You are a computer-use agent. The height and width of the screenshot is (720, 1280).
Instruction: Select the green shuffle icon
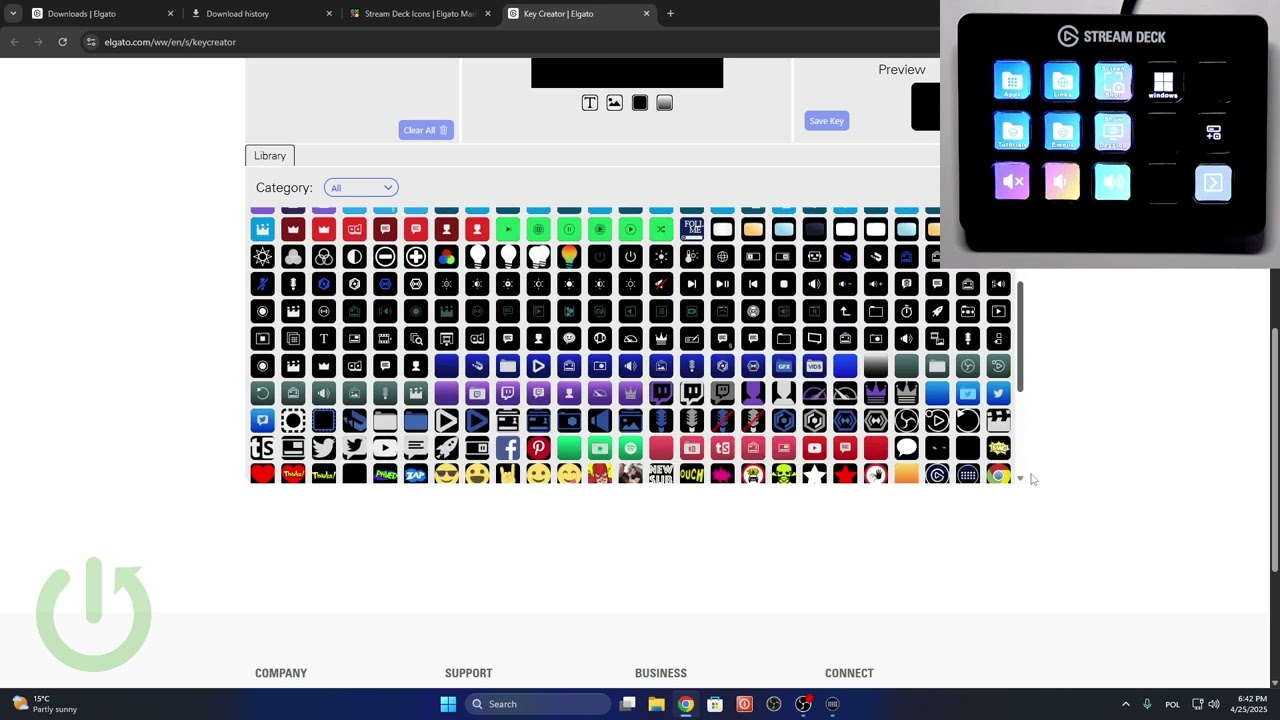(661, 229)
